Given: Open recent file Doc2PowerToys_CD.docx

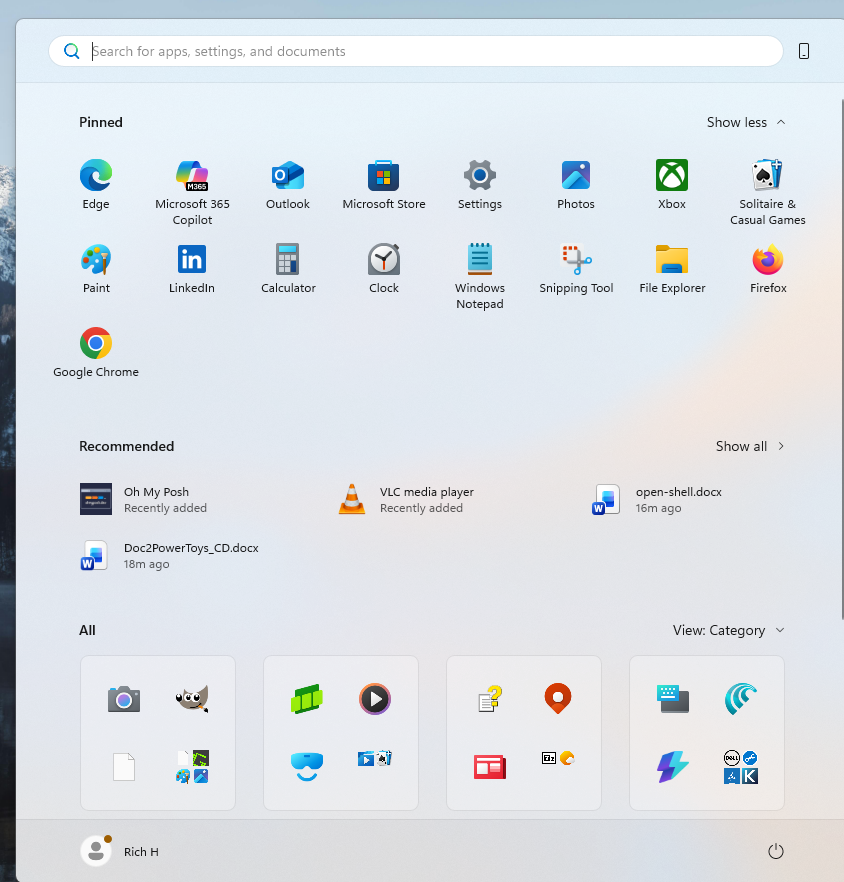Looking at the screenshot, I should [169, 556].
